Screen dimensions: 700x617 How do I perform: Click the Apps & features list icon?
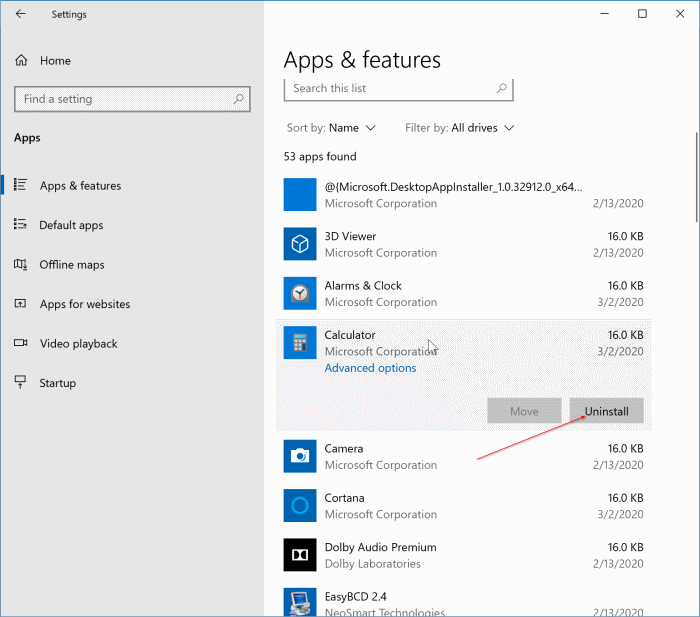[20, 184]
